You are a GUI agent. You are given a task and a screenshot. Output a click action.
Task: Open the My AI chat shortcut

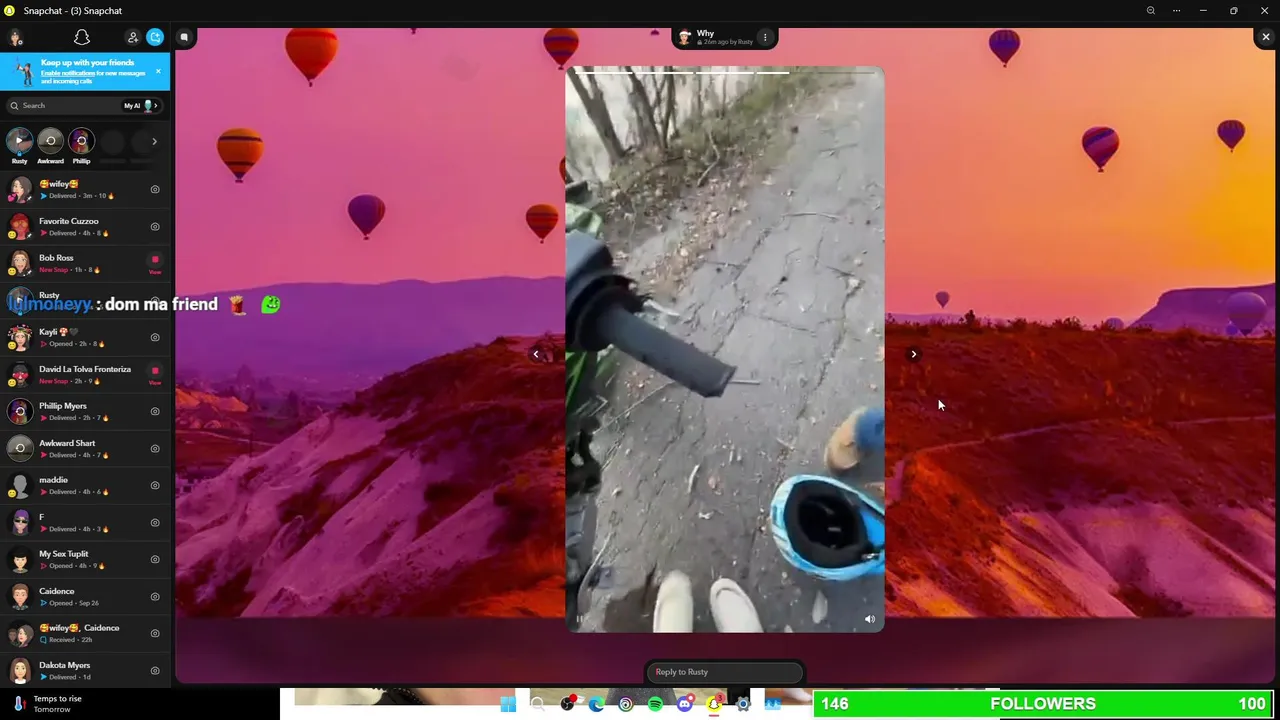[x=141, y=105]
